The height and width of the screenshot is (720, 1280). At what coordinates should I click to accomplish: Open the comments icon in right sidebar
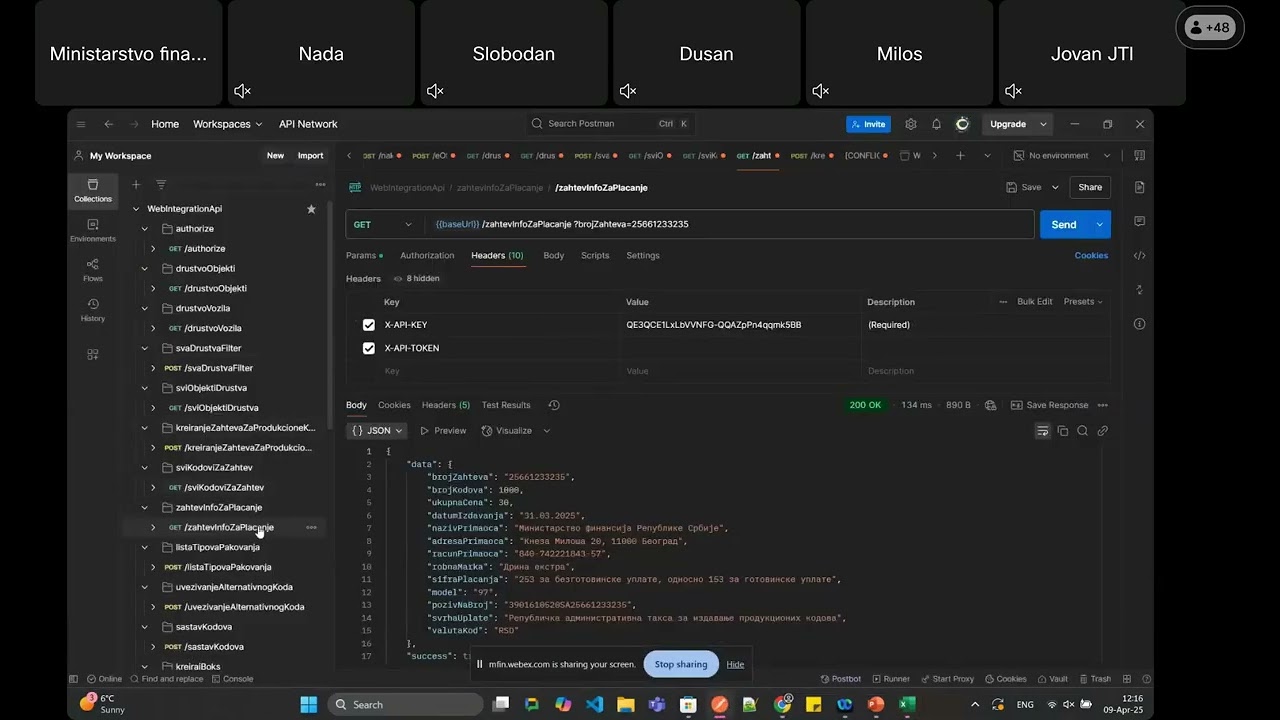(x=1139, y=221)
